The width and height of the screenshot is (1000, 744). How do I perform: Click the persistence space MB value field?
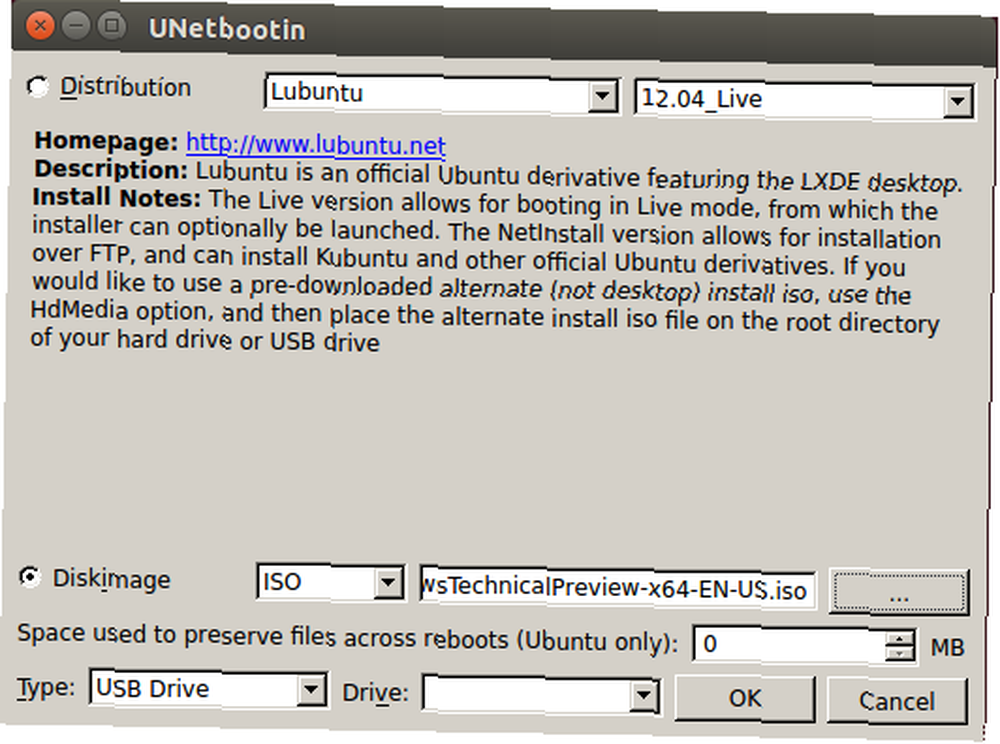click(x=790, y=644)
